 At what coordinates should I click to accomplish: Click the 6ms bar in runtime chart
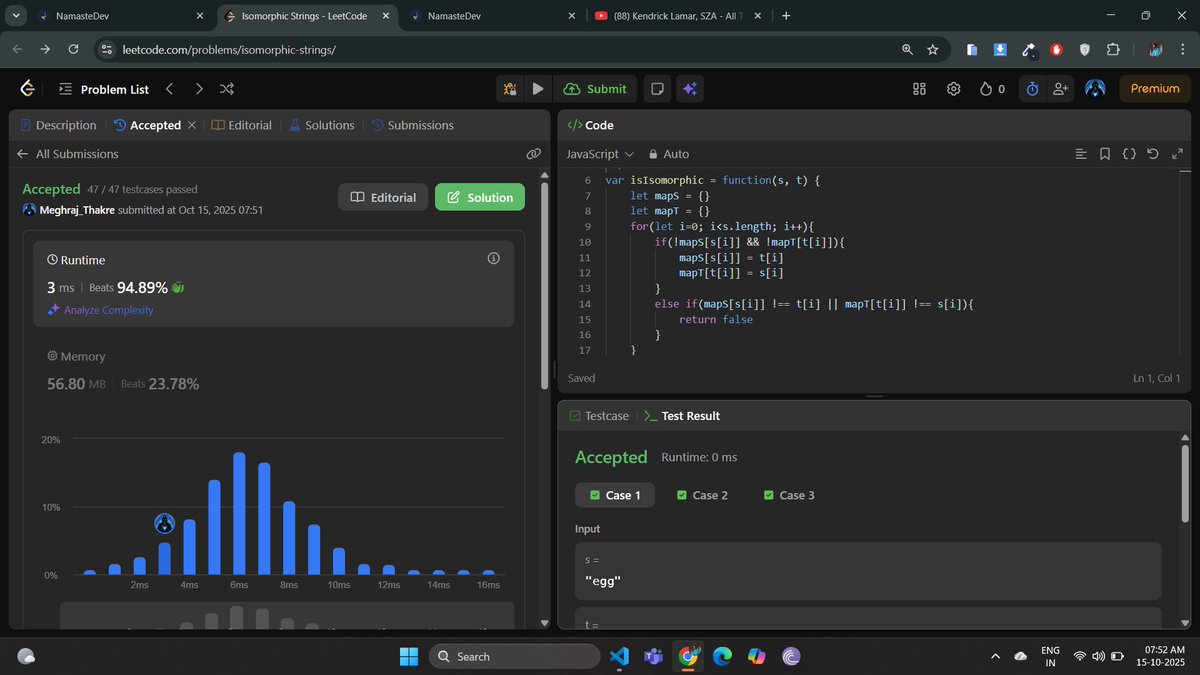click(239, 513)
